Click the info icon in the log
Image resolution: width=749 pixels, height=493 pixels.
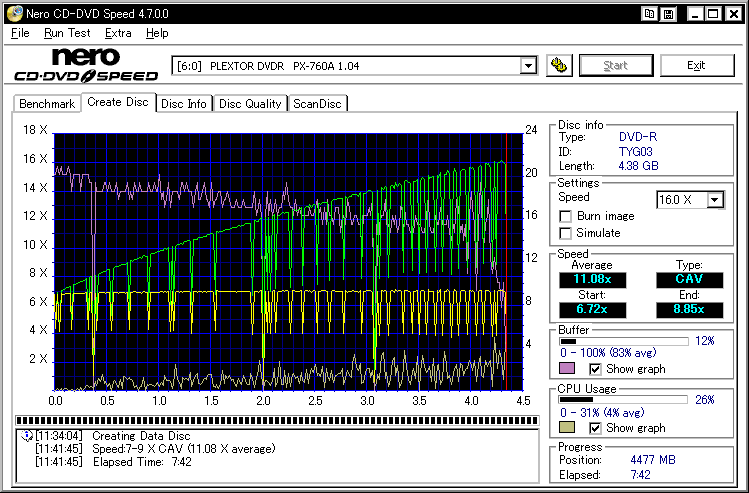[25, 436]
